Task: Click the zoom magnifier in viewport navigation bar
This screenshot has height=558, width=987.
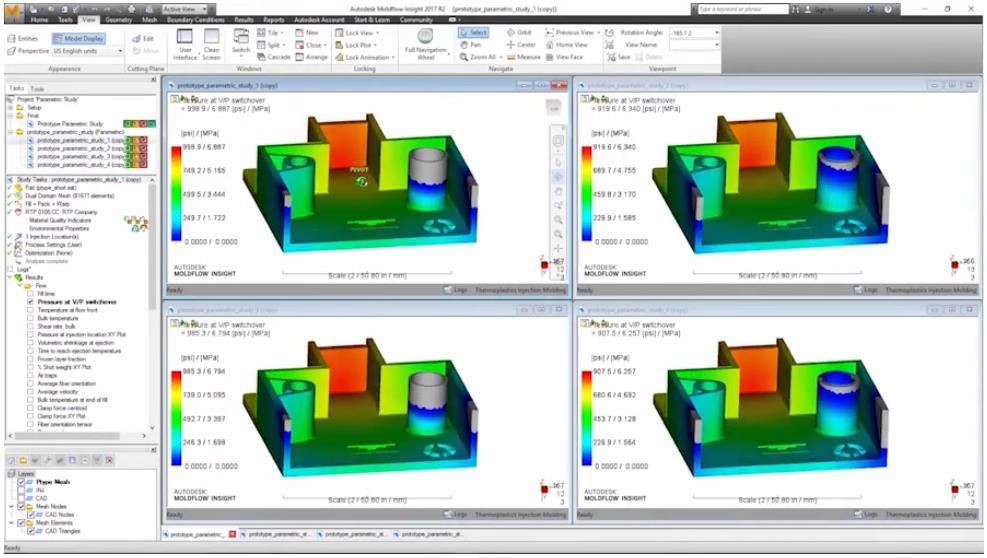Action: (x=558, y=220)
